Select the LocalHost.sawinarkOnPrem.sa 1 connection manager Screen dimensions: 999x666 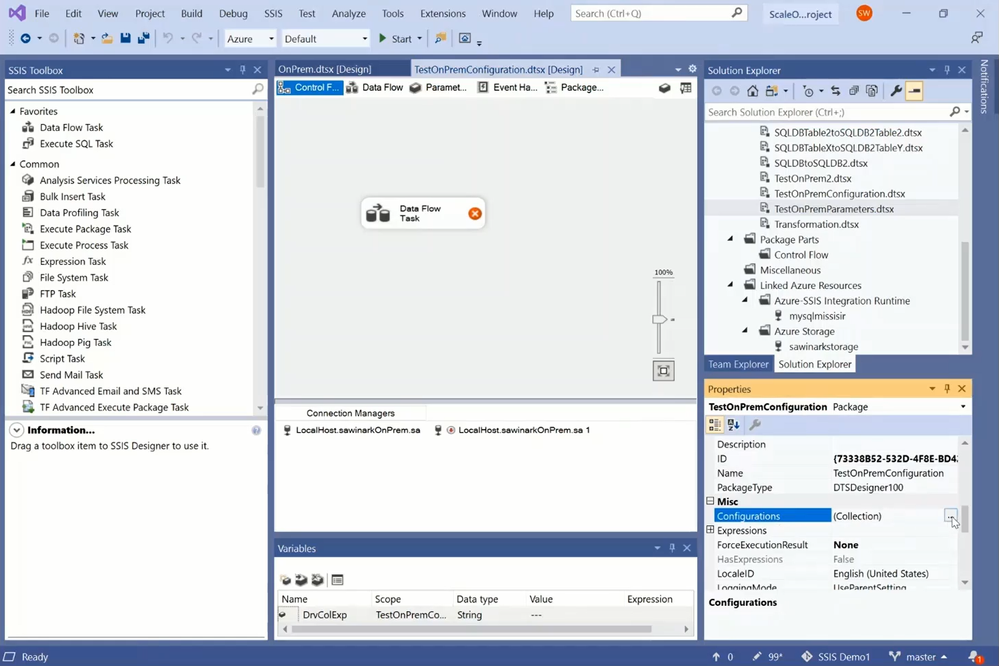coord(512,430)
